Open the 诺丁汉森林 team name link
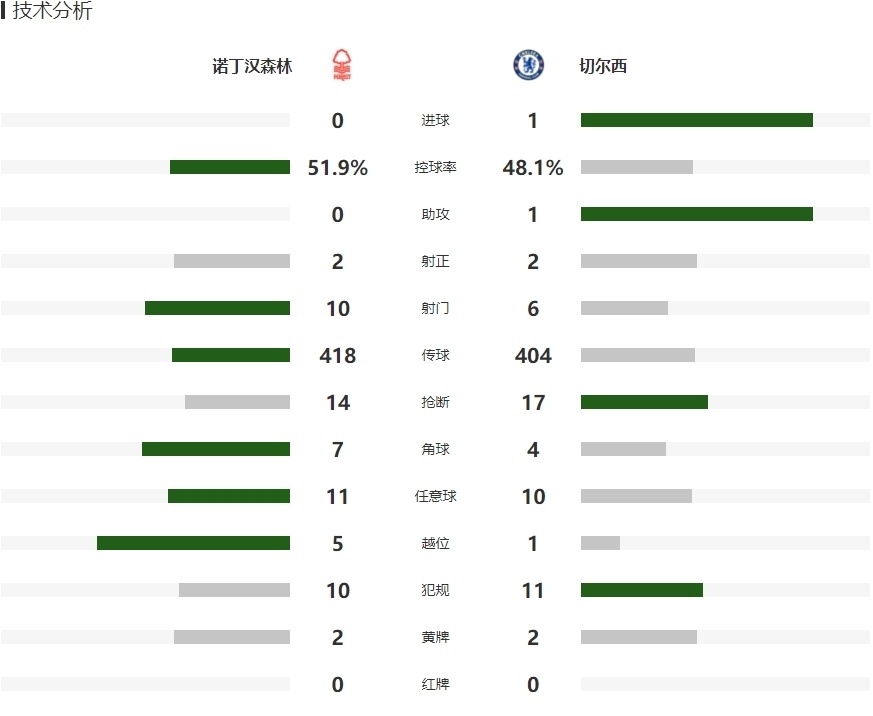This screenshot has height=716, width=873. [252, 66]
